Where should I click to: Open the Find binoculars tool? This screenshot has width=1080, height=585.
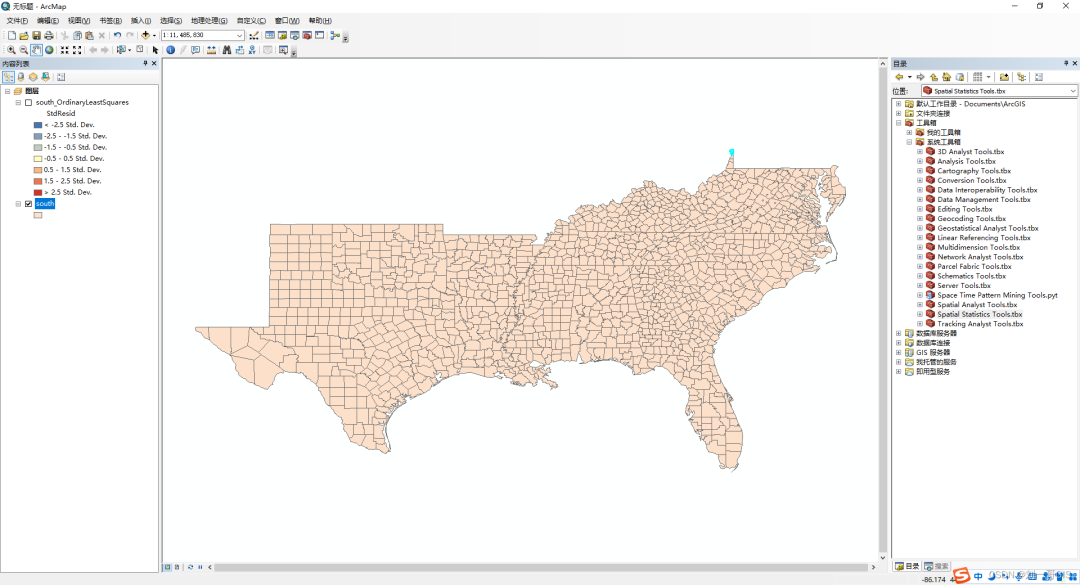(226, 50)
